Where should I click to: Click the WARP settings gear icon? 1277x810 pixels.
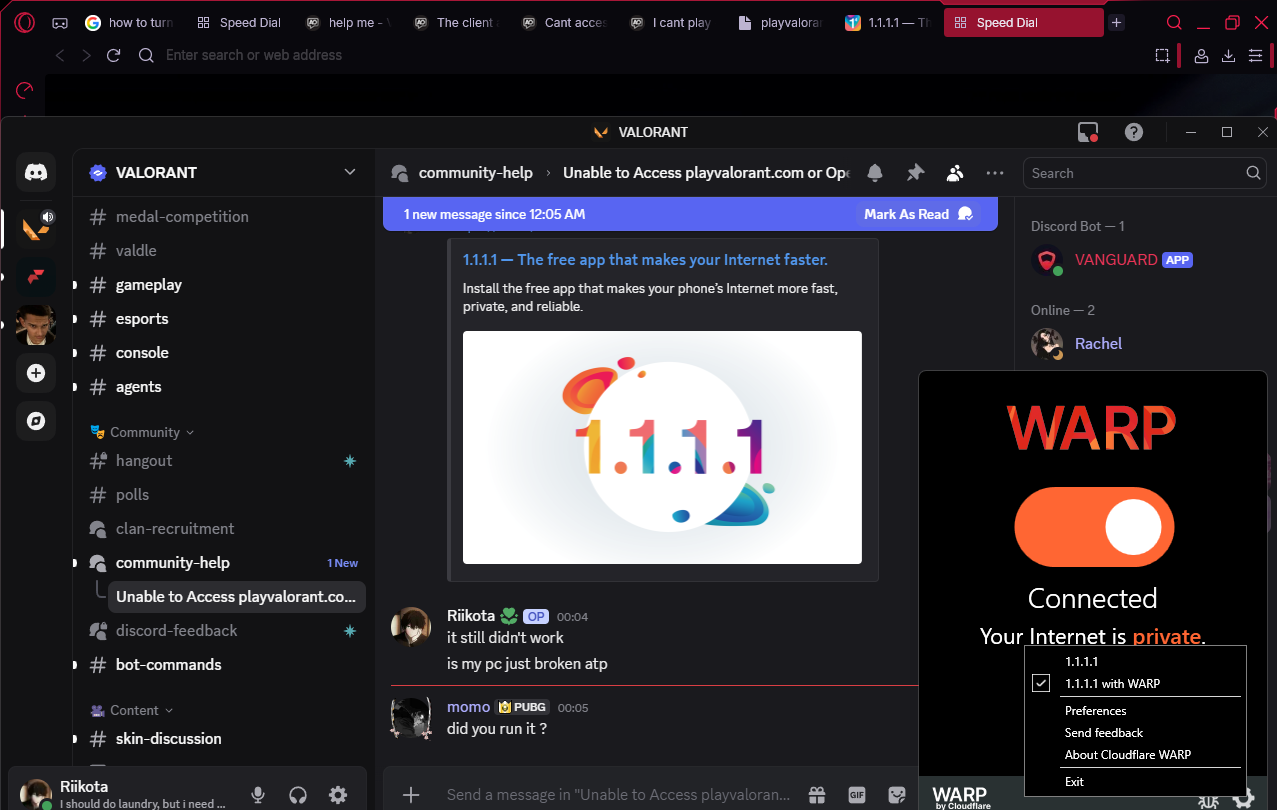[1243, 798]
